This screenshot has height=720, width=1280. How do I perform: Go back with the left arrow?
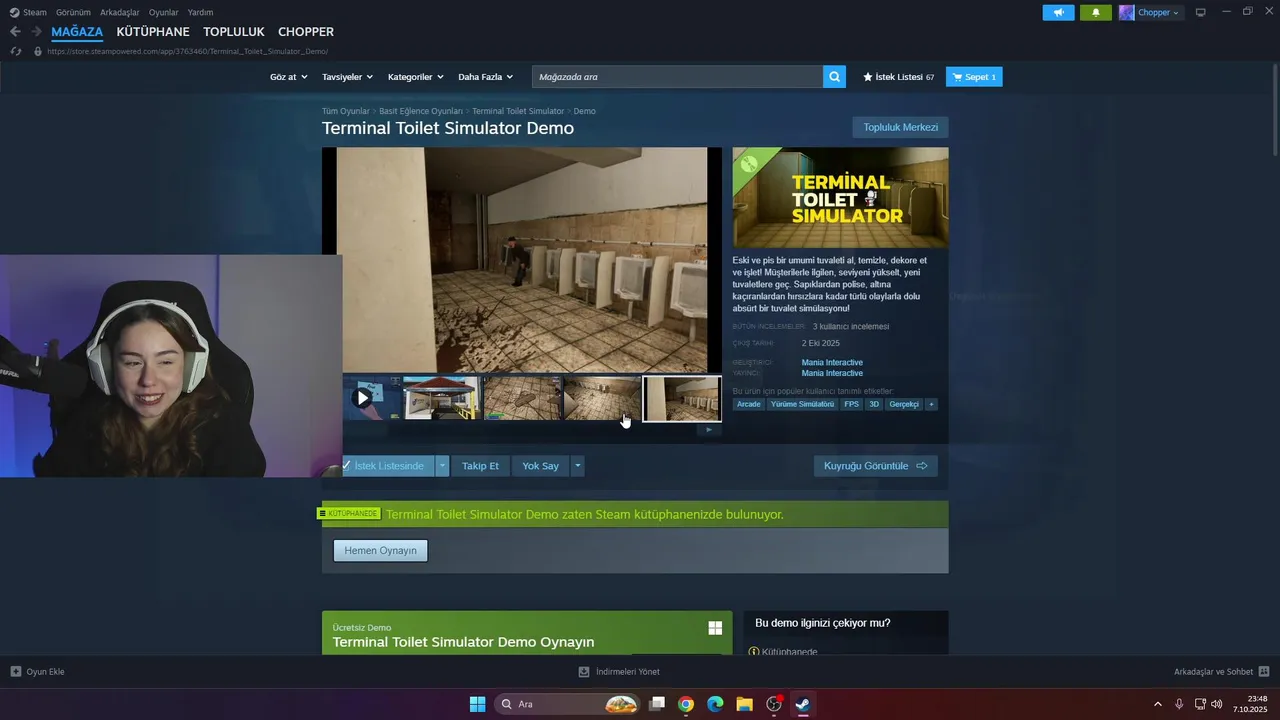click(x=15, y=32)
